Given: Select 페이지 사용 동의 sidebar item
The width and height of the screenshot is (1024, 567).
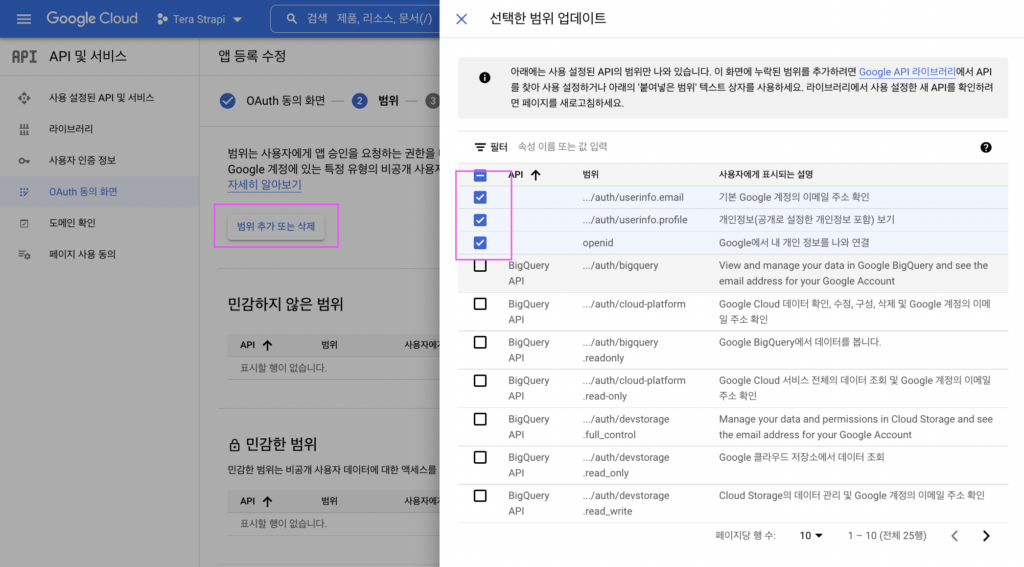Looking at the screenshot, I should coord(82,254).
